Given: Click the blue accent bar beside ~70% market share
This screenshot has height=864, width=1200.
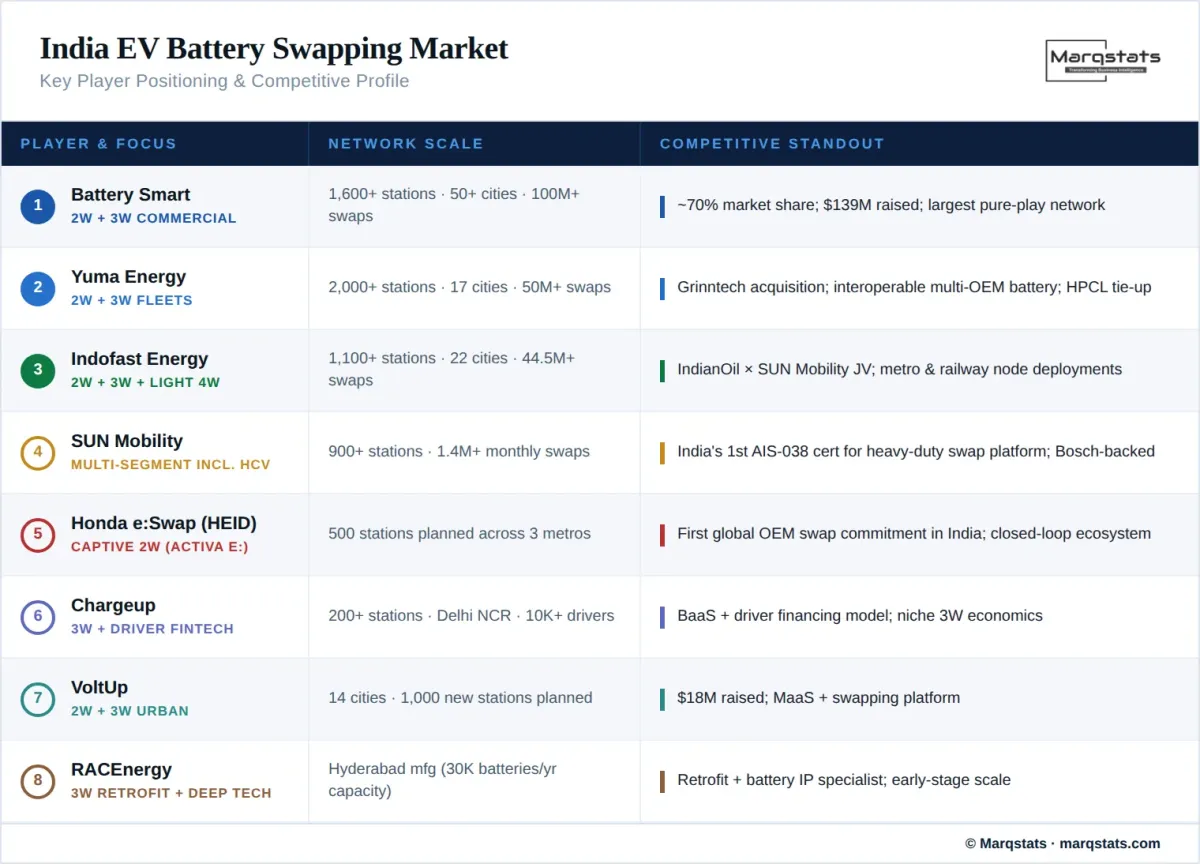Looking at the screenshot, I should [662, 206].
